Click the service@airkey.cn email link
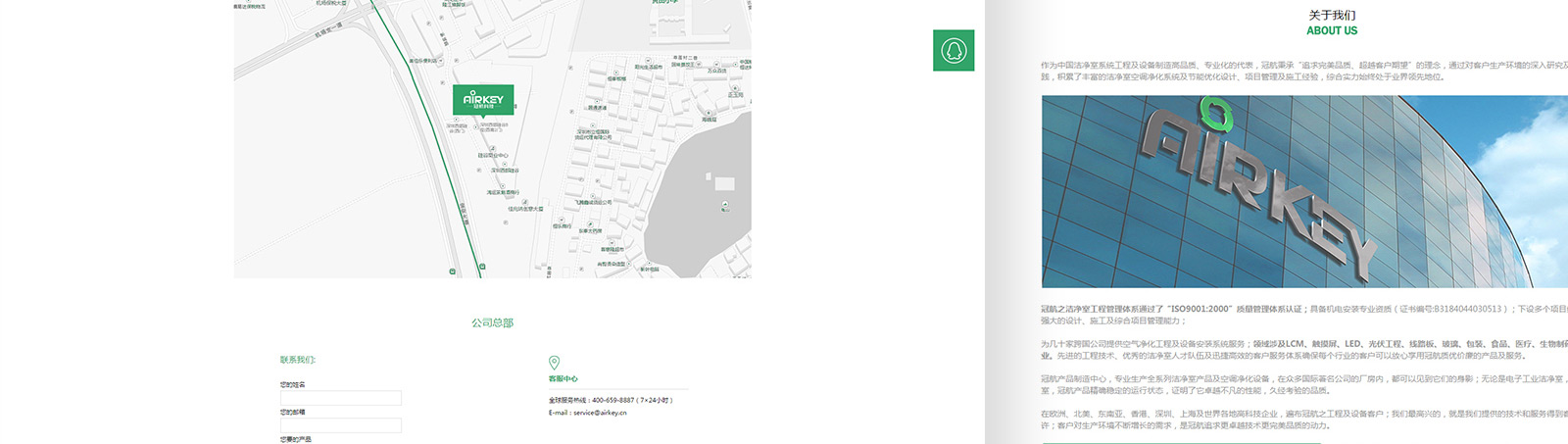Screen dimensions: 1568x444 pos(600,413)
